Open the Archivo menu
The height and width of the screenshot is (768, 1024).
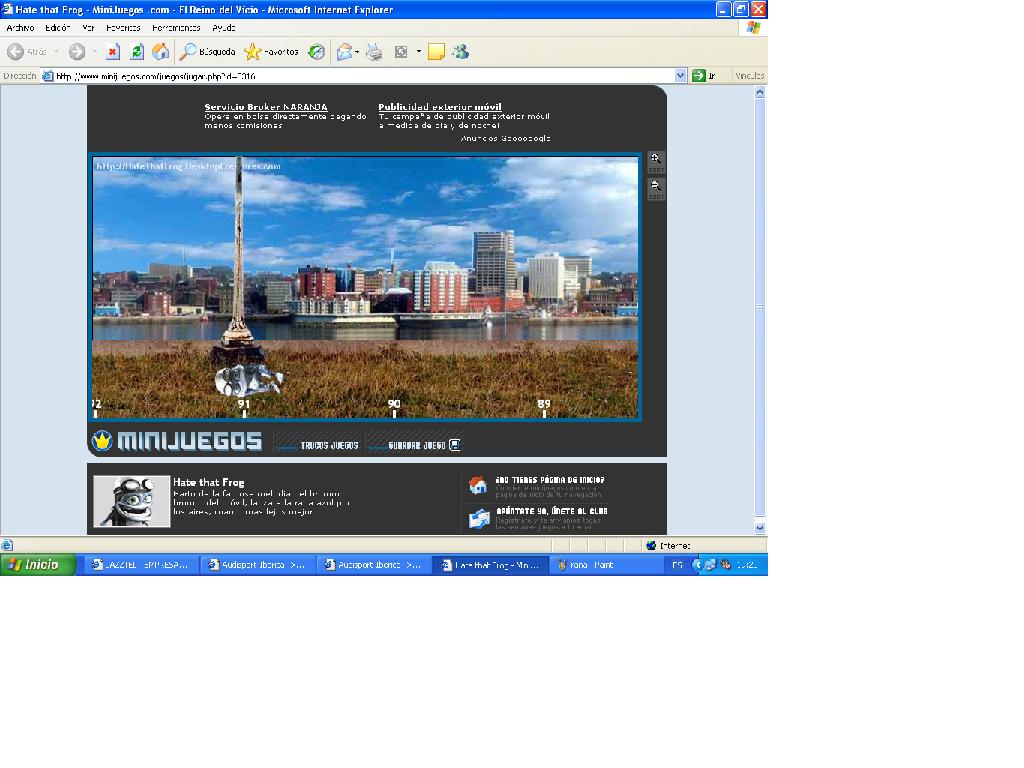pos(20,28)
